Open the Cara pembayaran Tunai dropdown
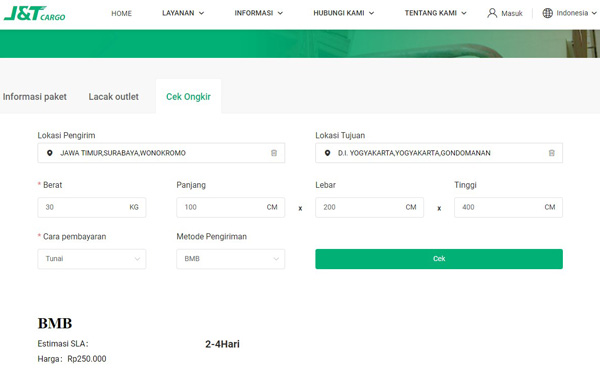The height and width of the screenshot is (369, 600). click(x=92, y=259)
